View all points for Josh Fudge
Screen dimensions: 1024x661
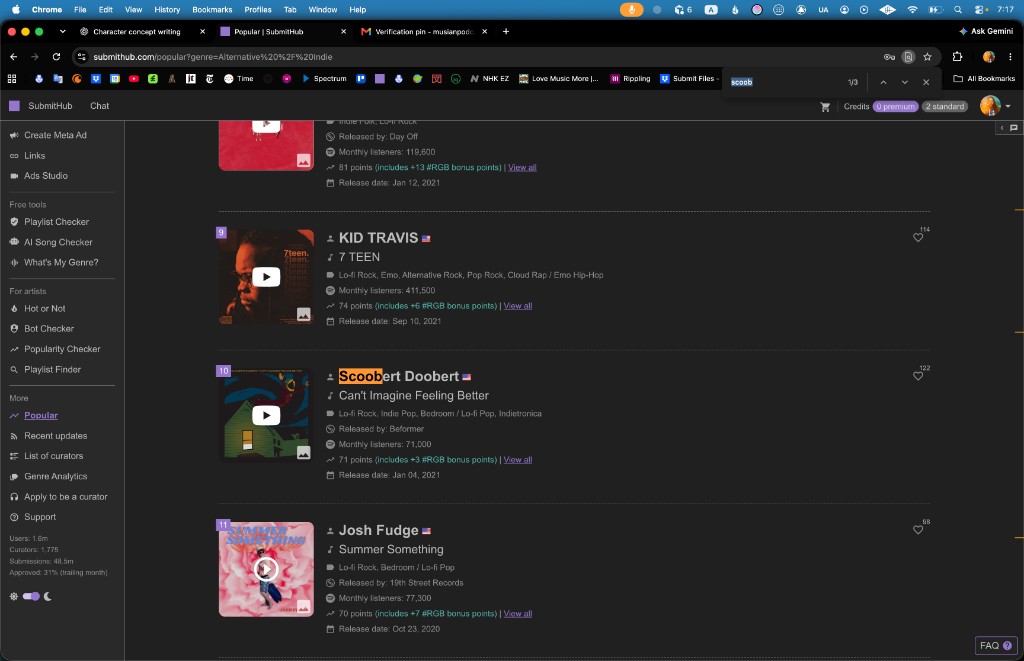click(x=518, y=614)
